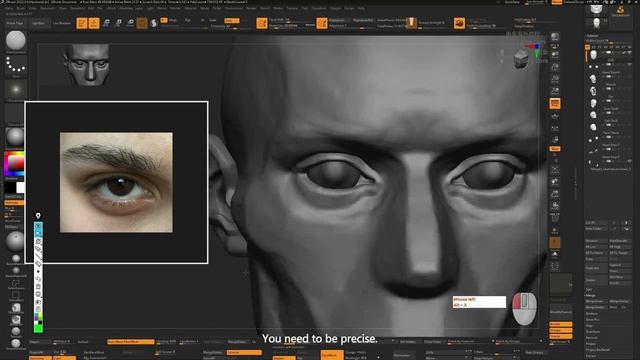Open the stroke type dots thumbnail
This screenshot has width=640, height=360.
click(16, 65)
